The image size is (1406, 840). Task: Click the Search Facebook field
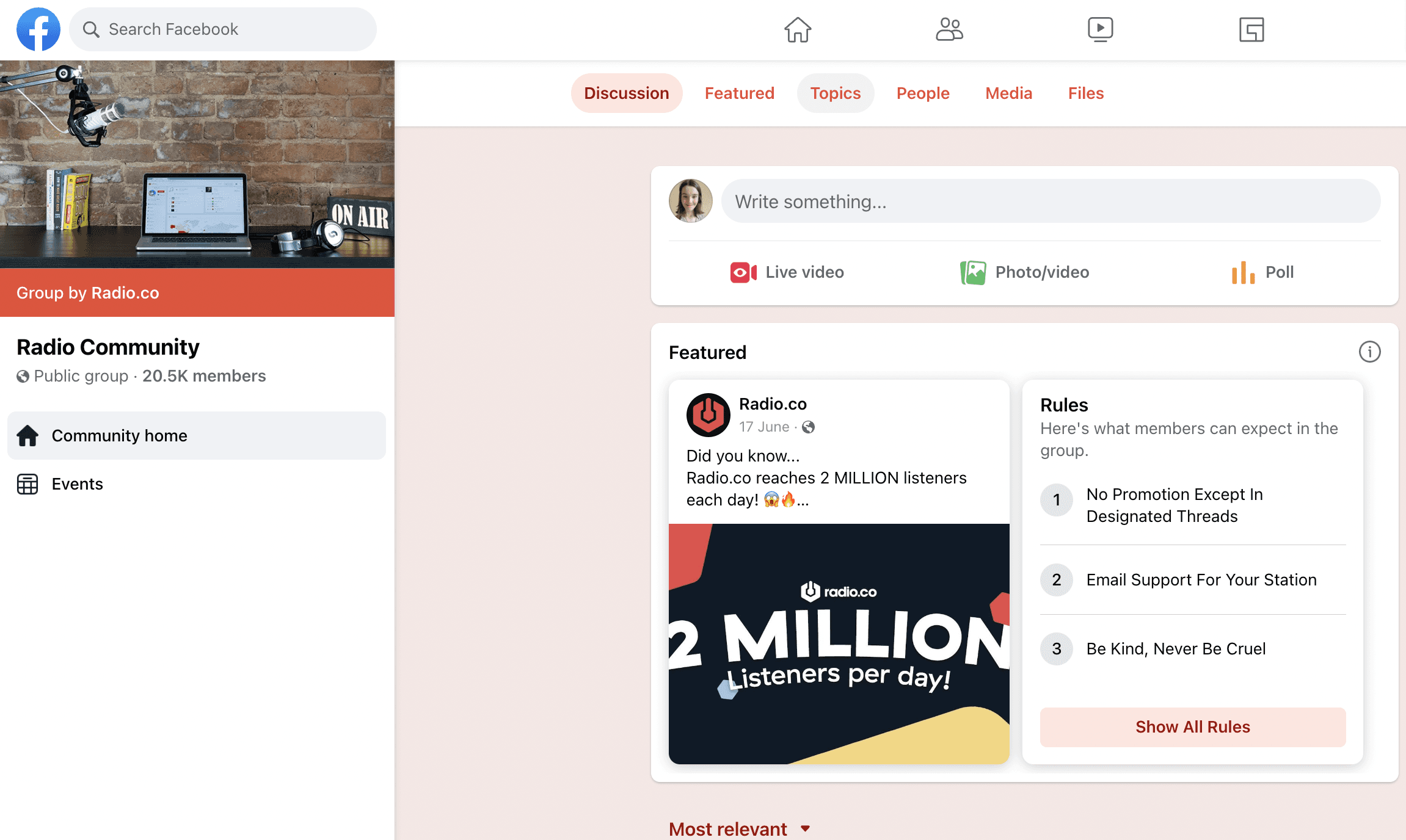(x=223, y=29)
